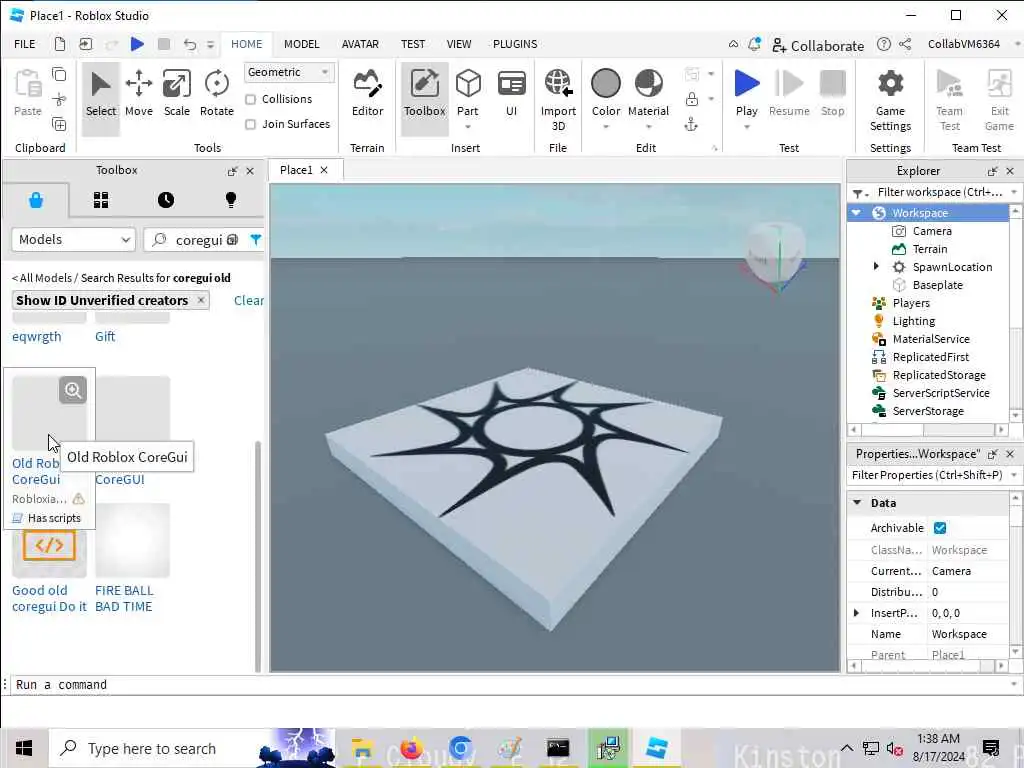This screenshot has width=1024, height=768.
Task: Enable the Join Surfaces checkbox
Action: tap(250, 124)
